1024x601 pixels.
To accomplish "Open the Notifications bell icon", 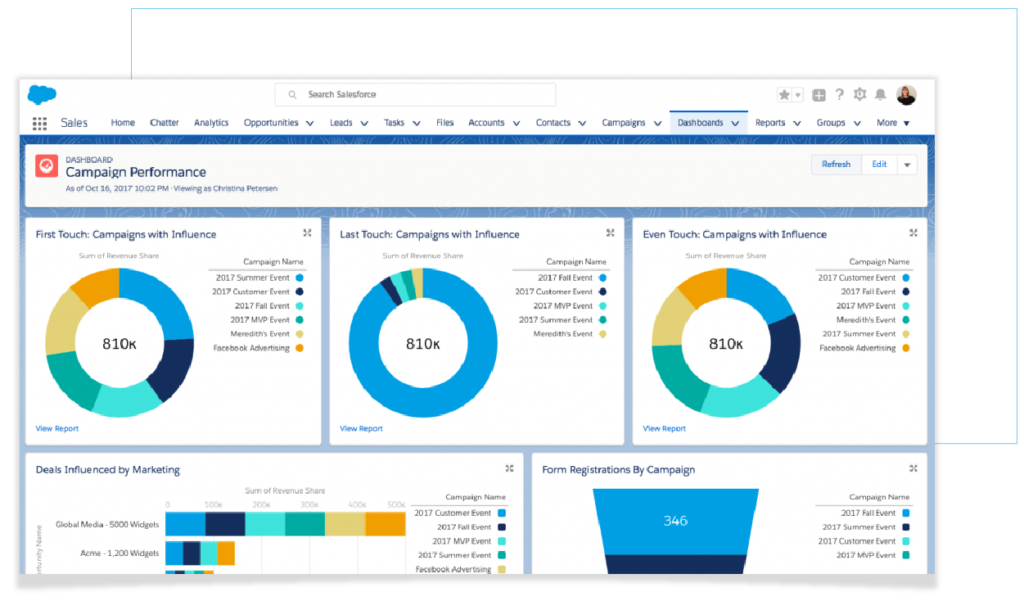I will click(880, 95).
